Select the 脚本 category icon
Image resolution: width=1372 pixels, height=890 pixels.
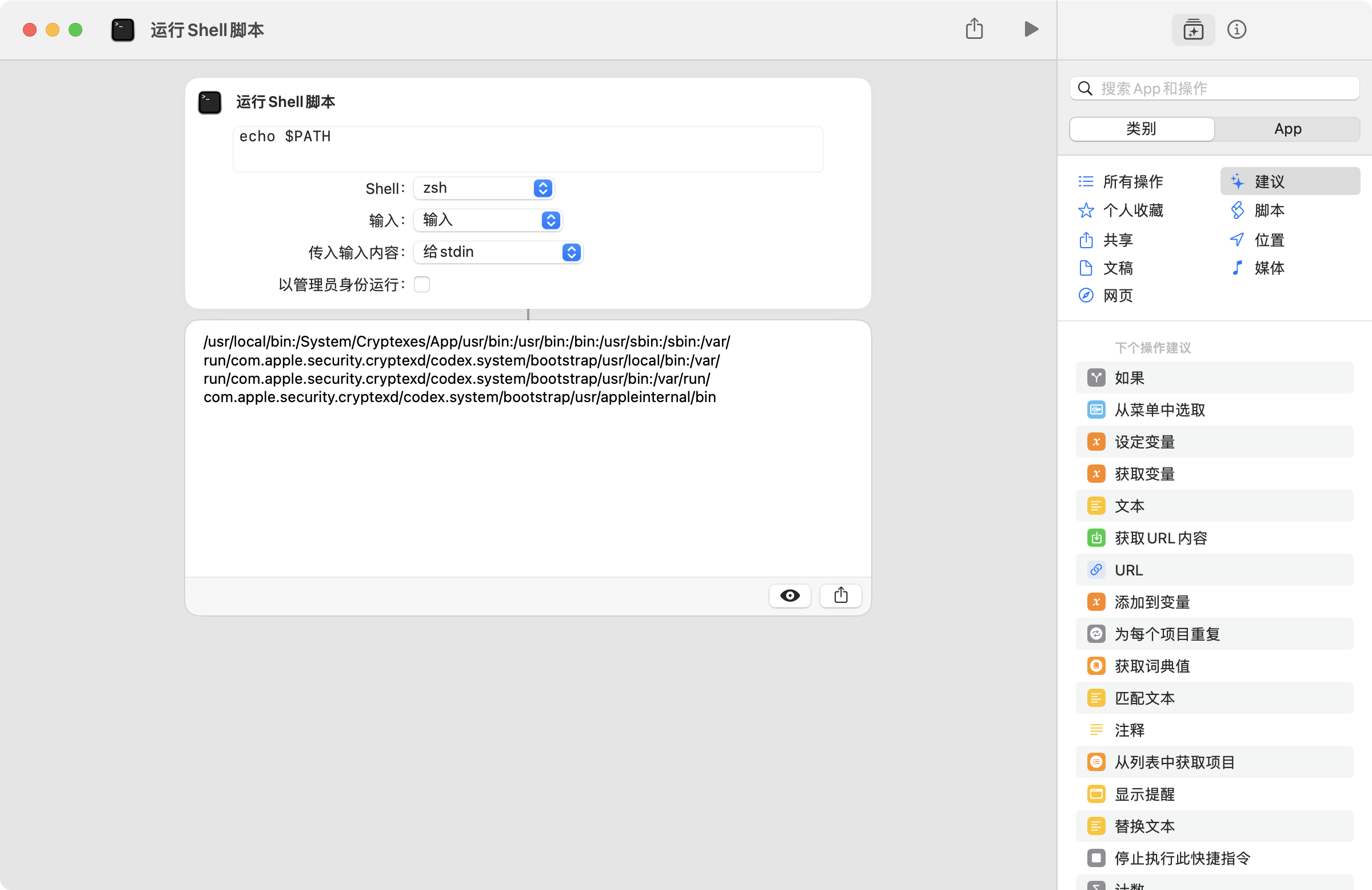click(x=1237, y=210)
